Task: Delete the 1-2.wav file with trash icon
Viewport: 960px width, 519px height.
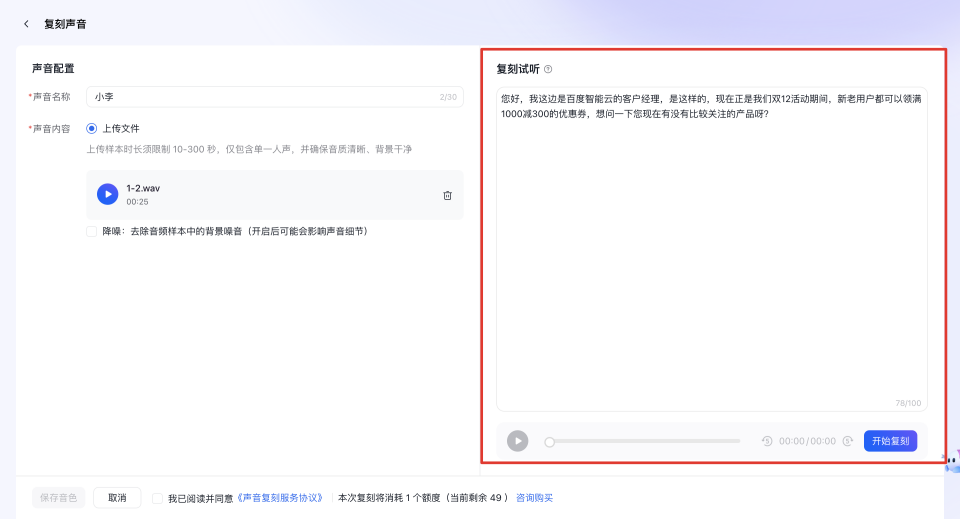Action: pyautogui.click(x=447, y=195)
